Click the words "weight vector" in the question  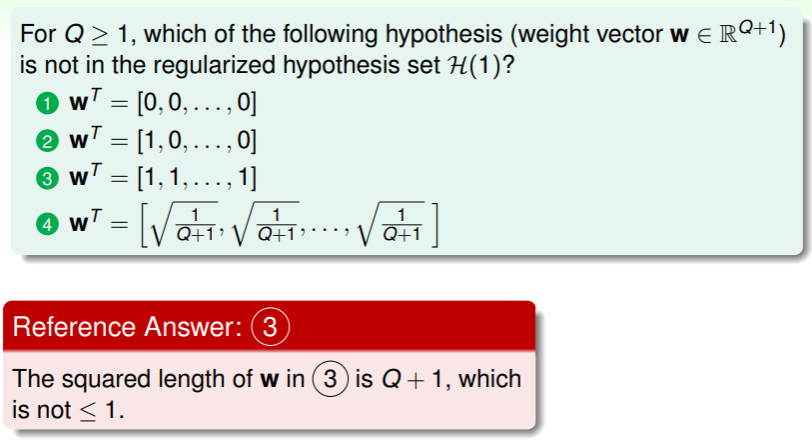(x=584, y=36)
